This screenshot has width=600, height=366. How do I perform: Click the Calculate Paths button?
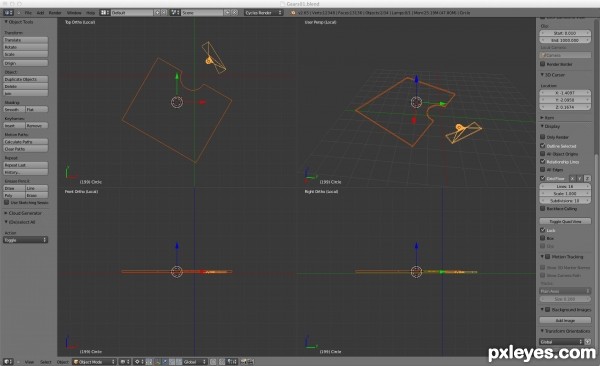(x=26, y=142)
